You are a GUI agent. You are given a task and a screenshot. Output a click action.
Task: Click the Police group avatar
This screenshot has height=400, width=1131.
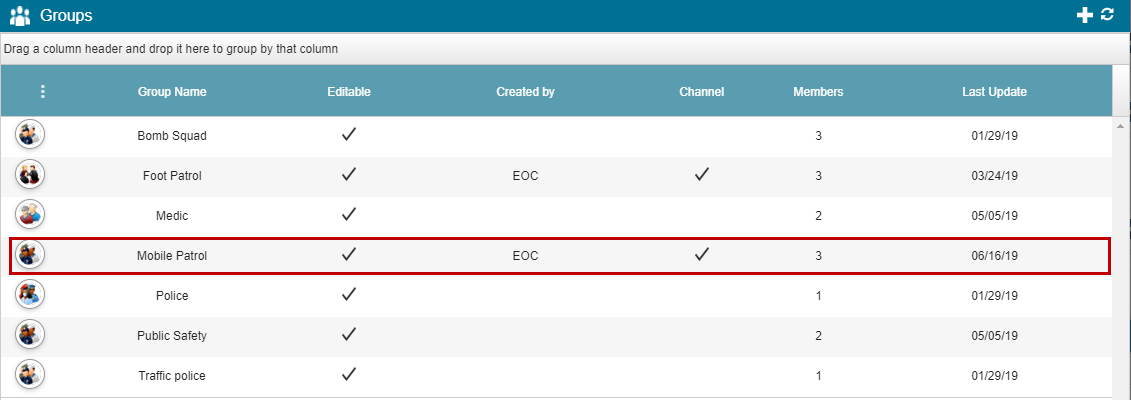[30, 295]
